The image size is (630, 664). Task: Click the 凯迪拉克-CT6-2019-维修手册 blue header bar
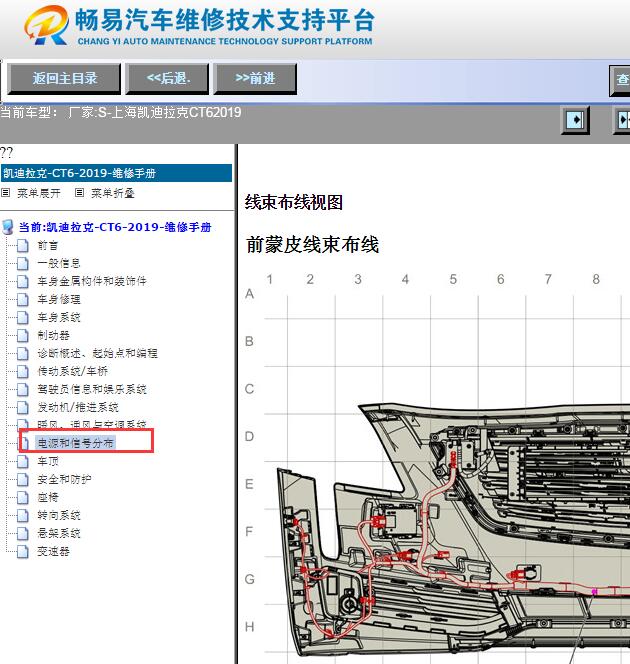pos(116,173)
